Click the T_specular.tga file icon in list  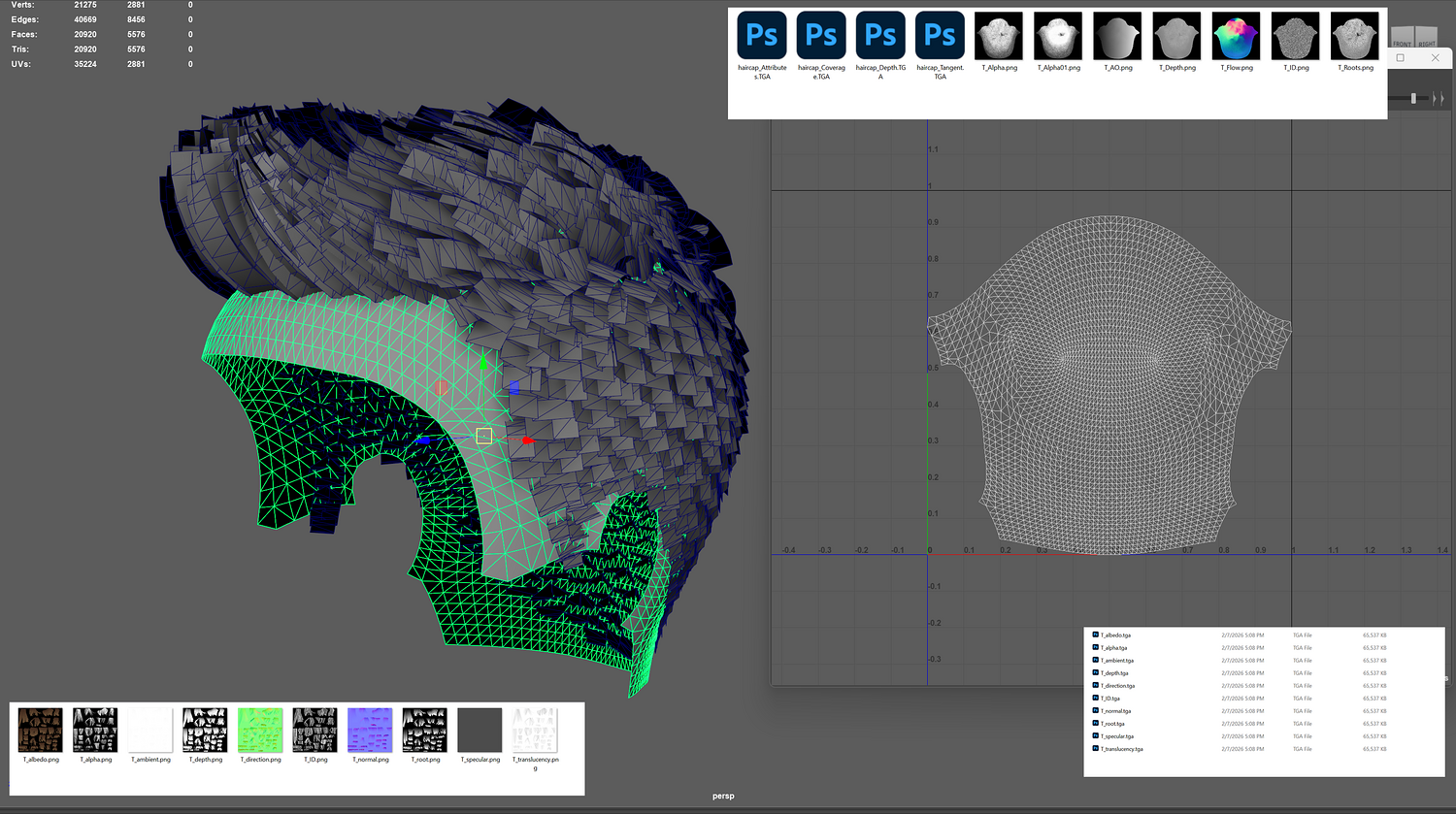pyautogui.click(x=1096, y=736)
